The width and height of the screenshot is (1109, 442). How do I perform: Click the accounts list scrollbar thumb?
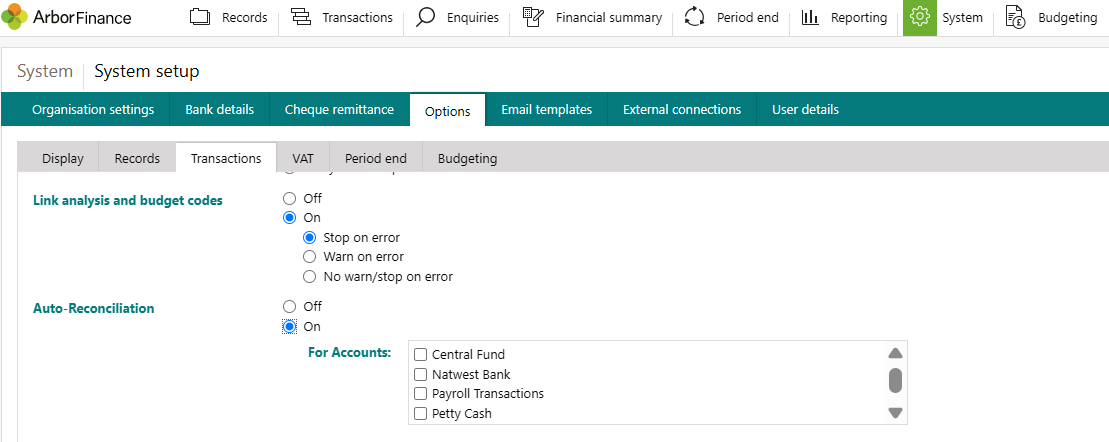click(x=895, y=380)
